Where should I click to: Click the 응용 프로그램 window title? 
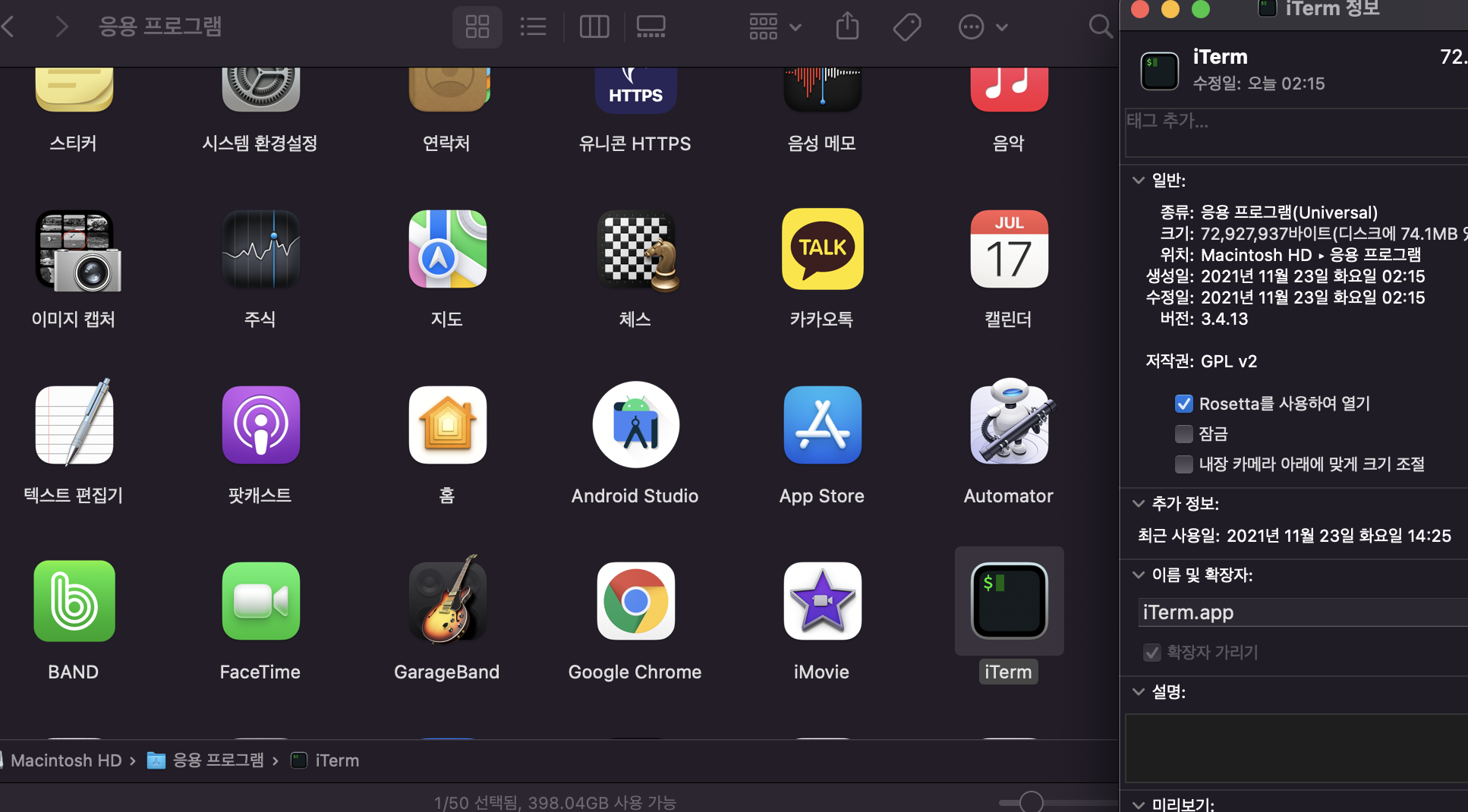pyautogui.click(x=160, y=27)
